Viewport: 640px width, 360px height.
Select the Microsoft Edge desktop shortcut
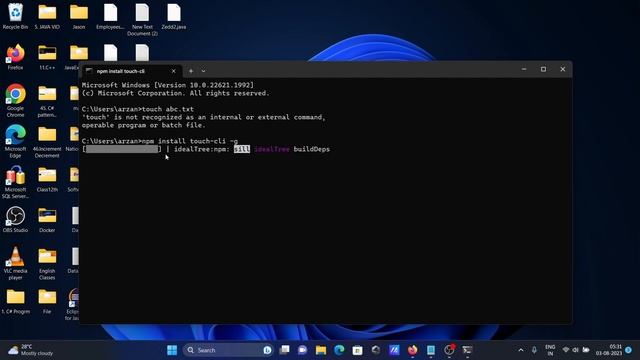click(x=16, y=141)
